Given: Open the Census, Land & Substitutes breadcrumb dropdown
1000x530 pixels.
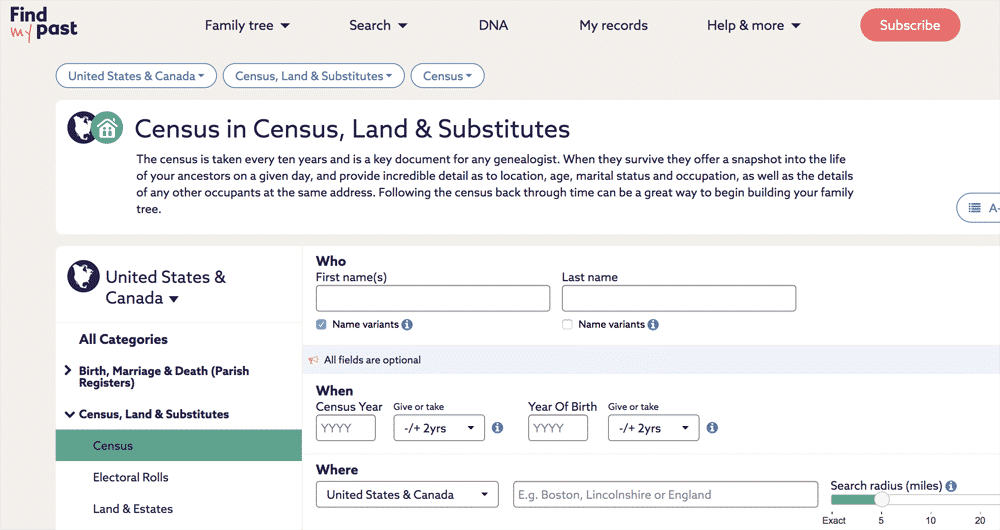Looking at the screenshot, I should tap(313, 76).
